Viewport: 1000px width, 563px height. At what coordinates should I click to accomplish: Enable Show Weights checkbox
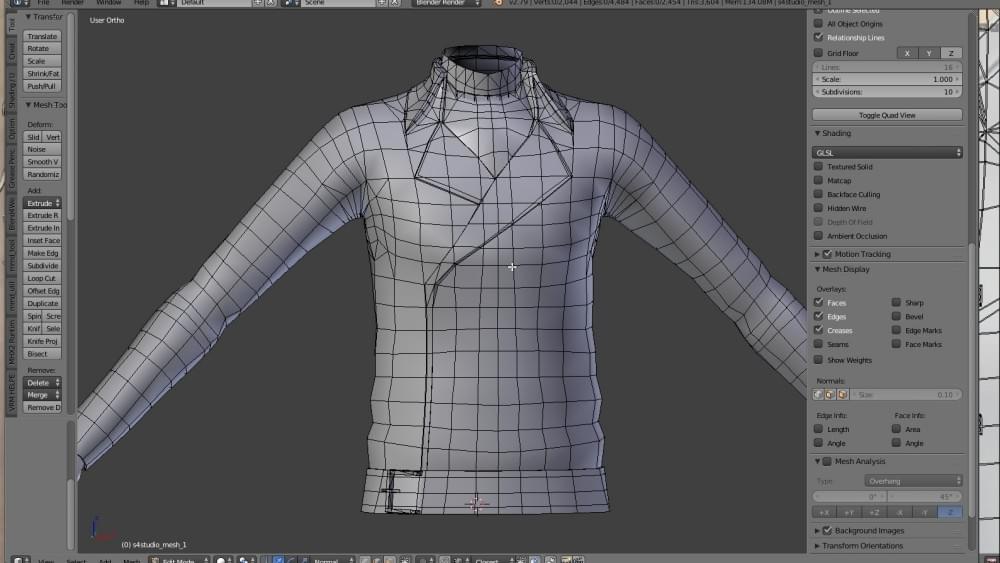pyautogui.click(x=818, y=360)
